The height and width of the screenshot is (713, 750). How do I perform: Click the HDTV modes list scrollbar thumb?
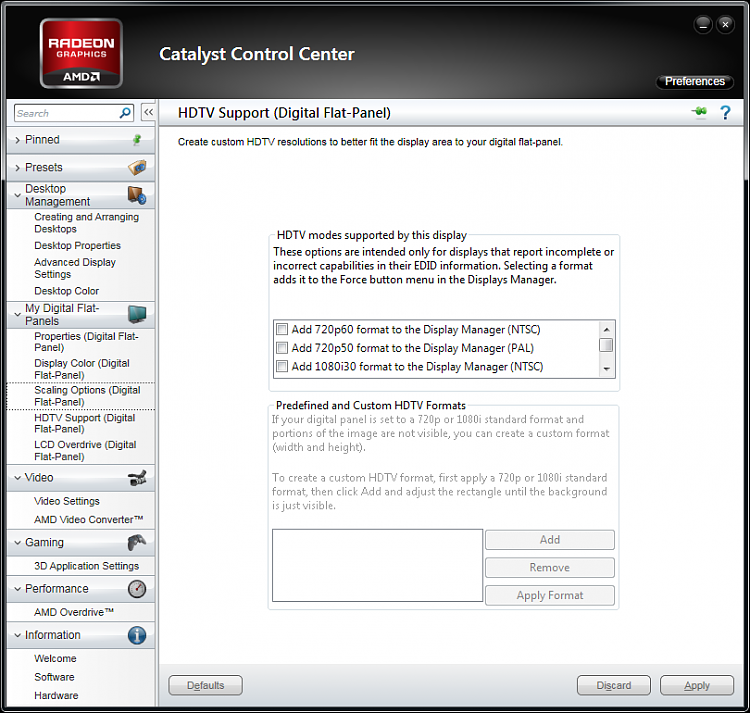click(x=607, y=345)
